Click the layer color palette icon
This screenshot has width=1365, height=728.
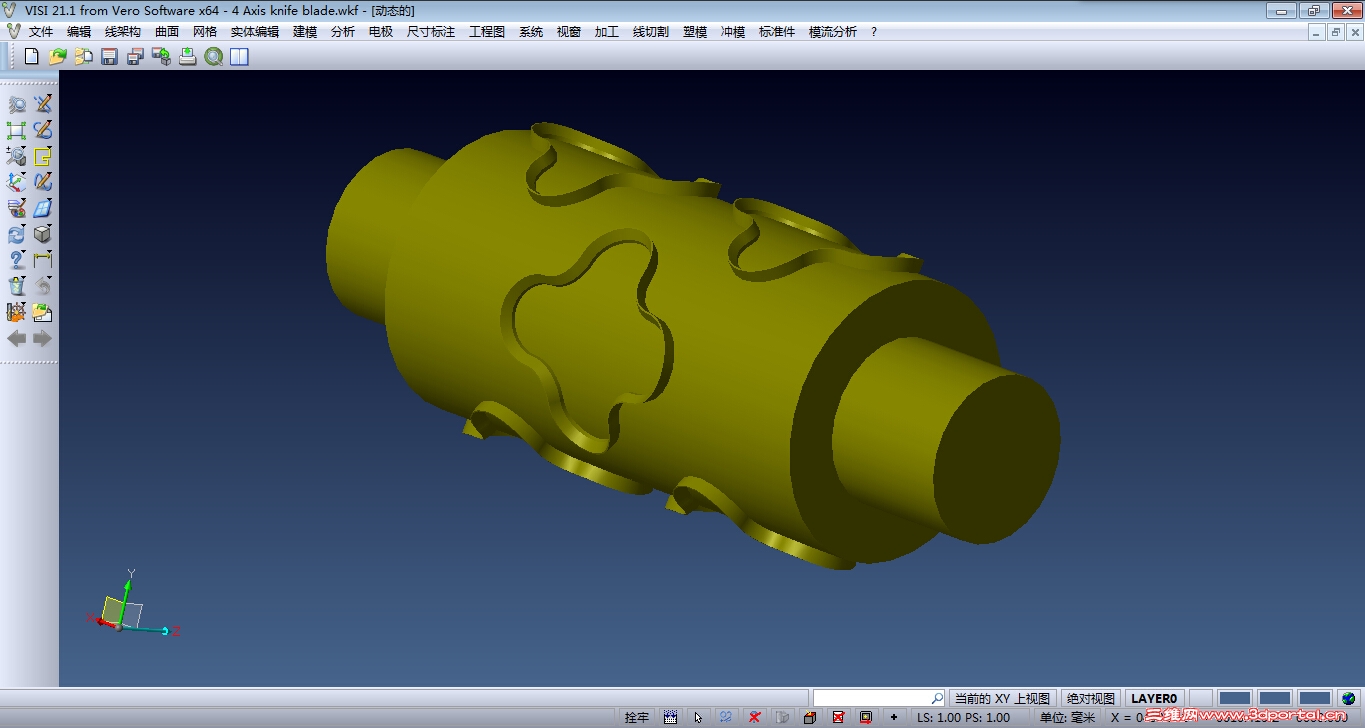(16, 208)
